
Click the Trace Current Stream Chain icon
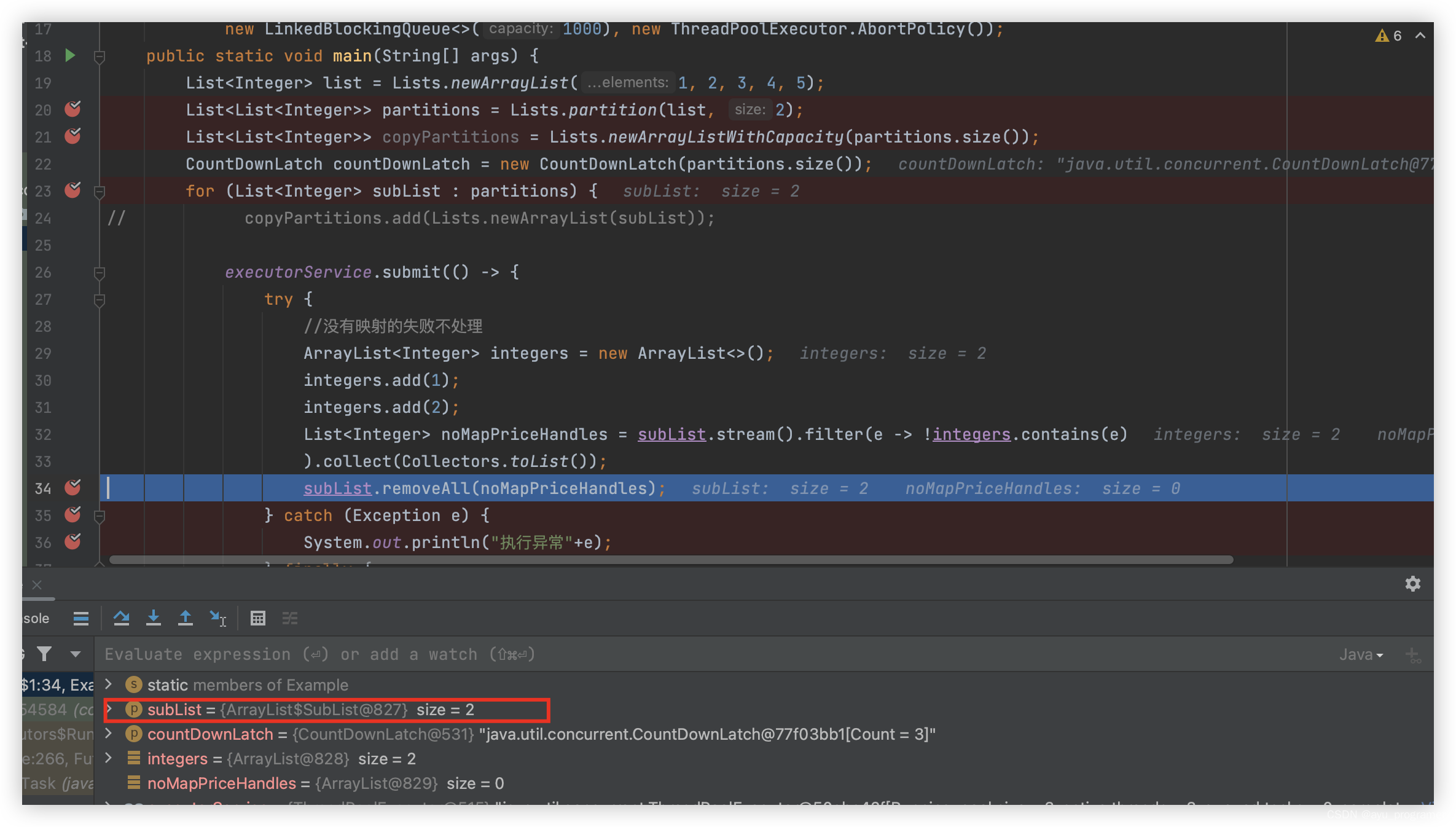click(290, 618)
